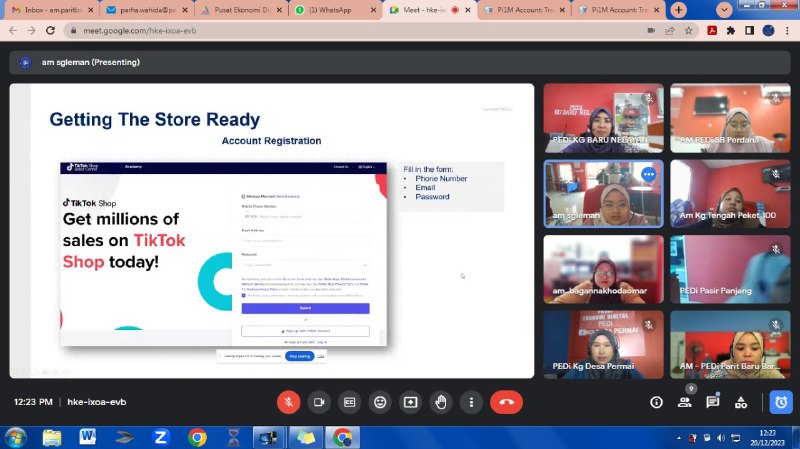
Task: Open options on am sgleman video tile
Action: pyautogui.click(x=648, y=174)
